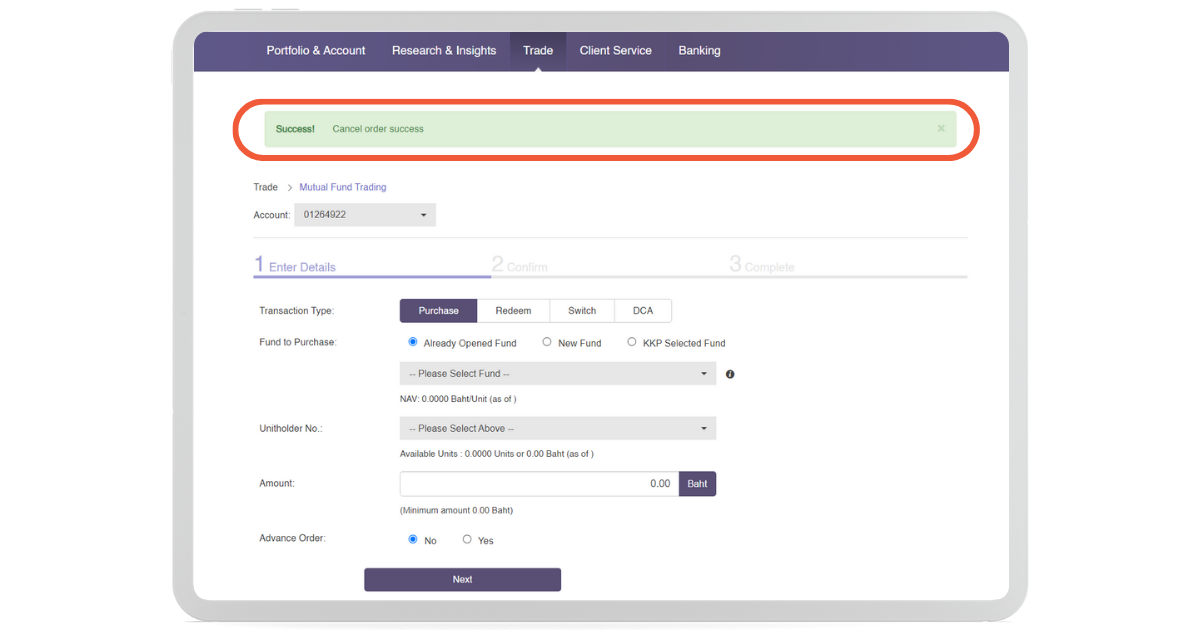Select the Already Opened Fund option
Image resolution: width=1200 pixels, height=630 pixels.
(413, 342)
